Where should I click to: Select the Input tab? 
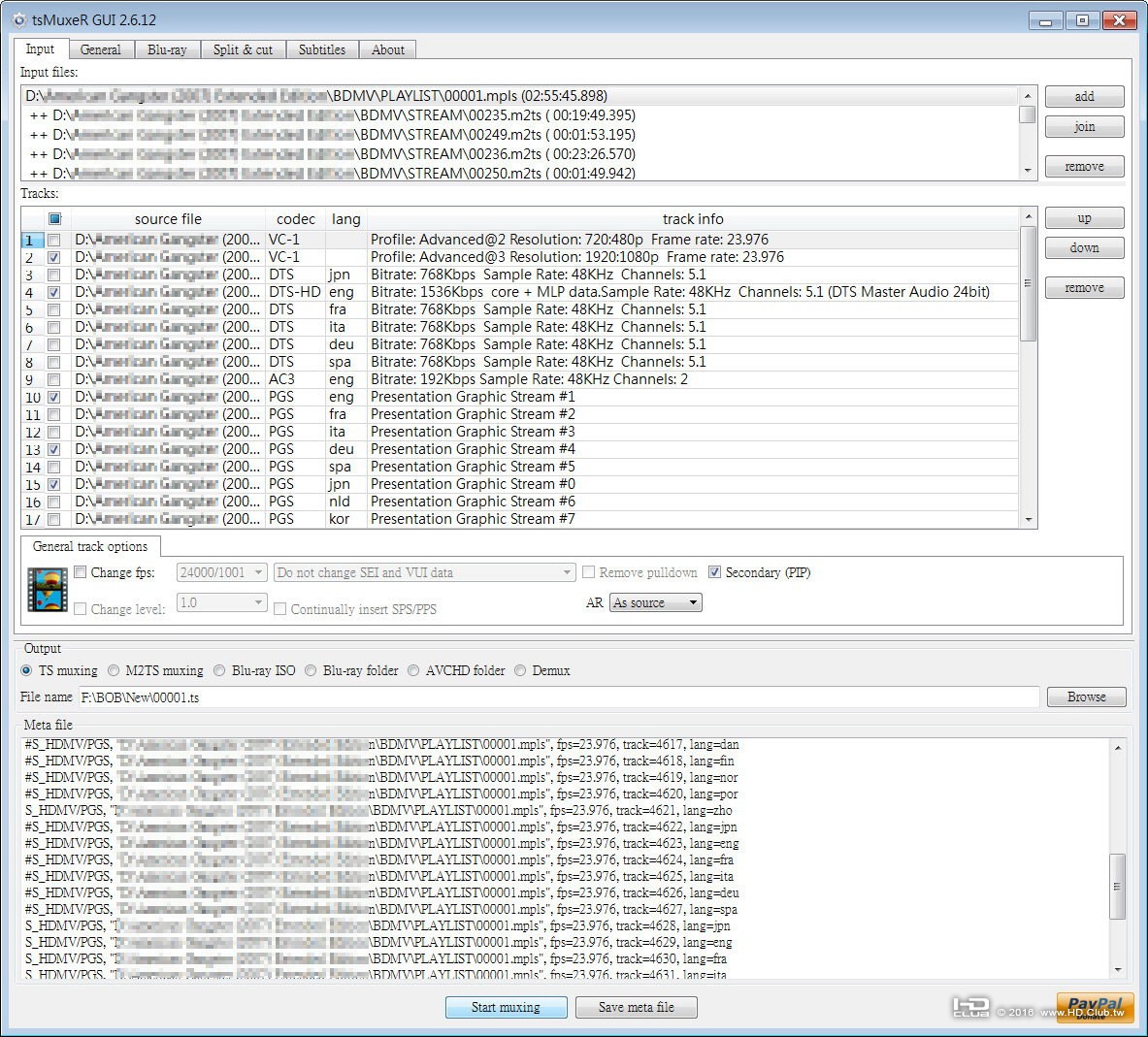pos(40,49)
